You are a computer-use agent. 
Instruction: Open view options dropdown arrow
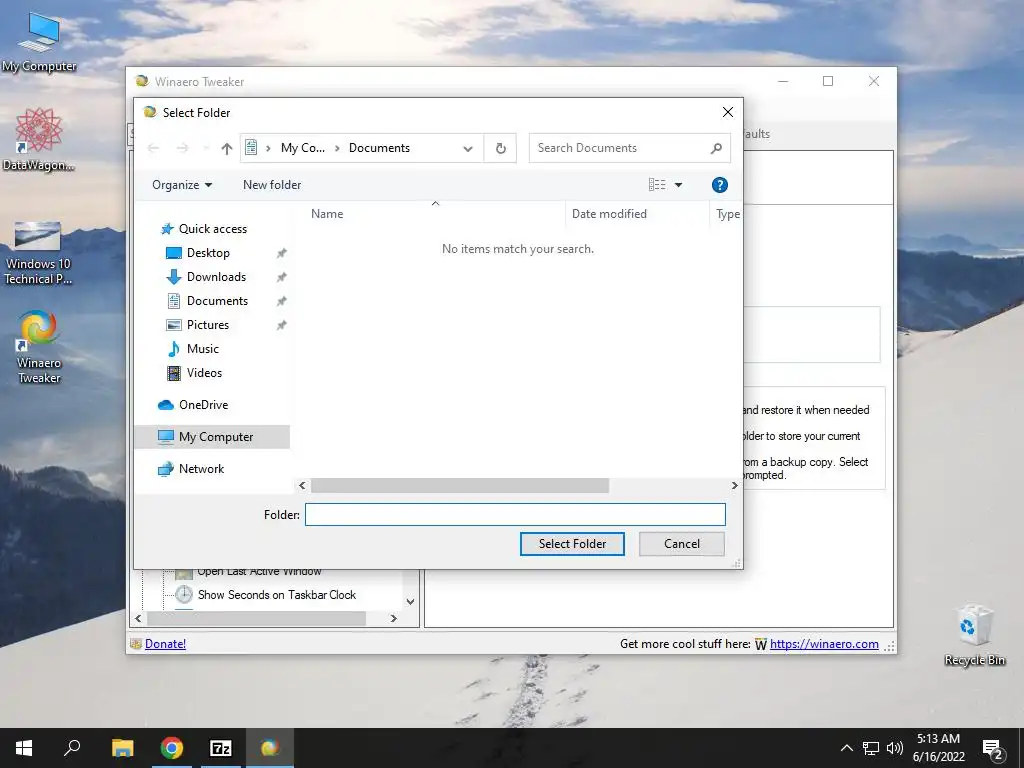coord(679,185)
